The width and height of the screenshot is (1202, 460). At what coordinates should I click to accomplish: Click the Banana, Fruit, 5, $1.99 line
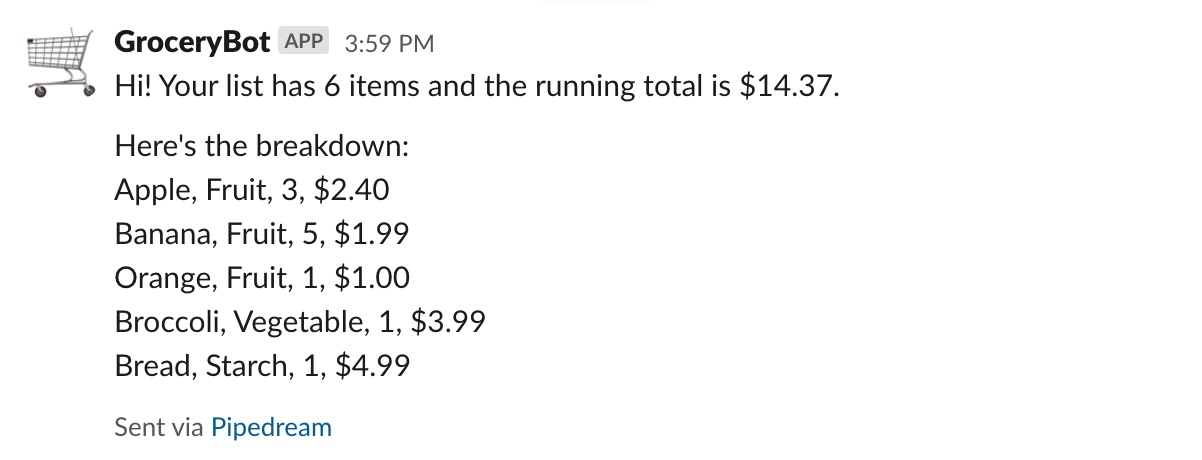tap(262, 234)
